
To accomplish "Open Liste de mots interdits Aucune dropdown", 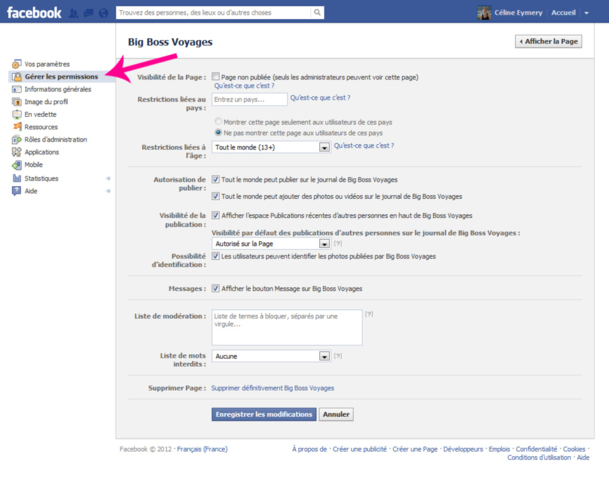I will [271, 356].
